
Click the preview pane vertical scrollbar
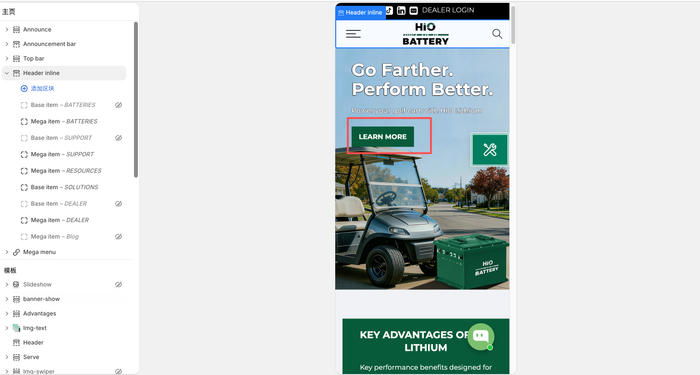513,25
